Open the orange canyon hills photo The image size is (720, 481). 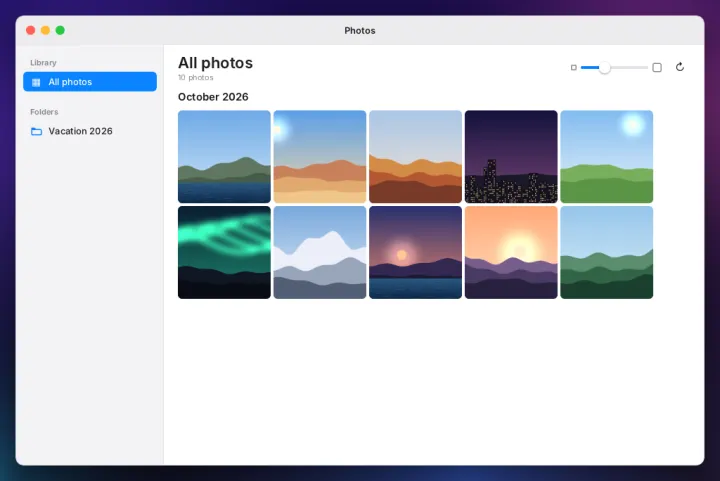click(416, 157)
